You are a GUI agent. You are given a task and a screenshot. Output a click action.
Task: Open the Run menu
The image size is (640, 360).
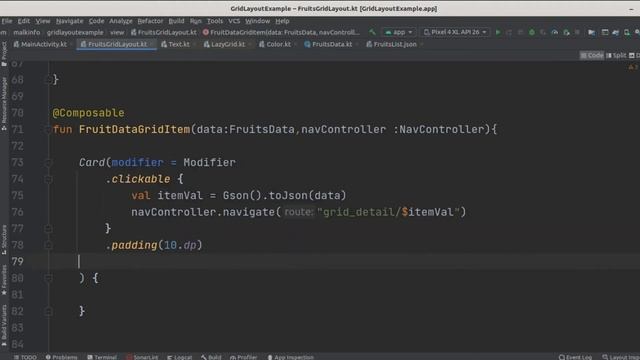click(x=196, y=21)
